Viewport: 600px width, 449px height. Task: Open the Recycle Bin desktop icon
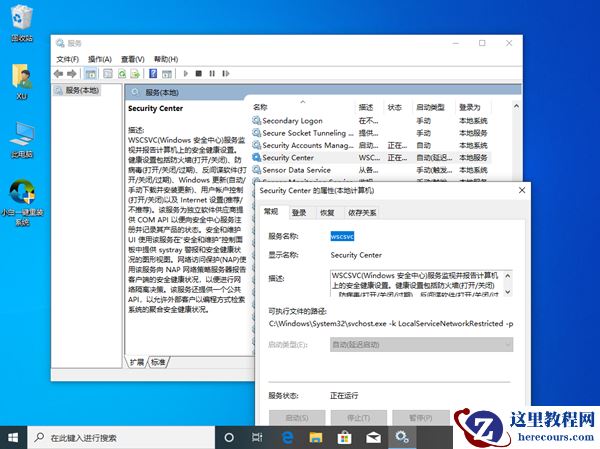pyautogui.click(x=22, y=24)
